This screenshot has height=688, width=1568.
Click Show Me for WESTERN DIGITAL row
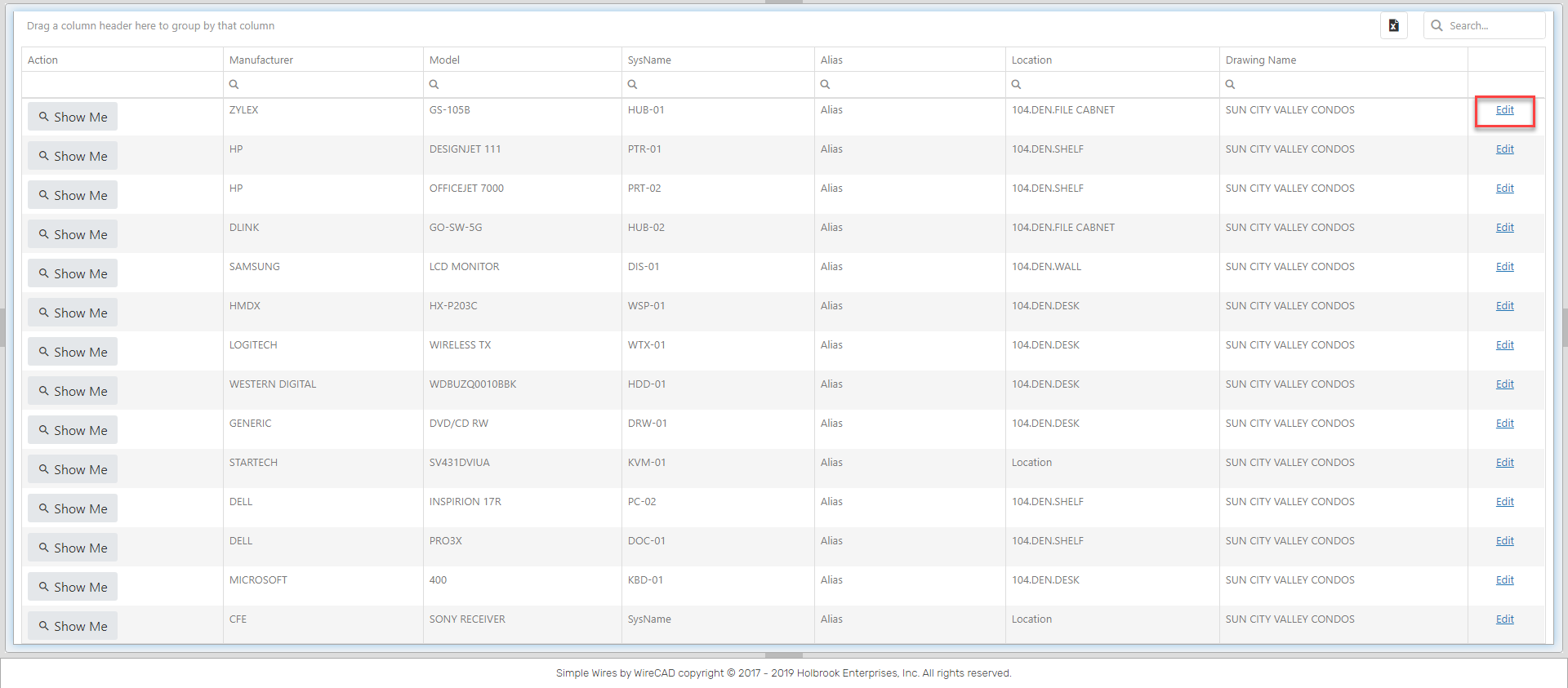click(73, 391)
